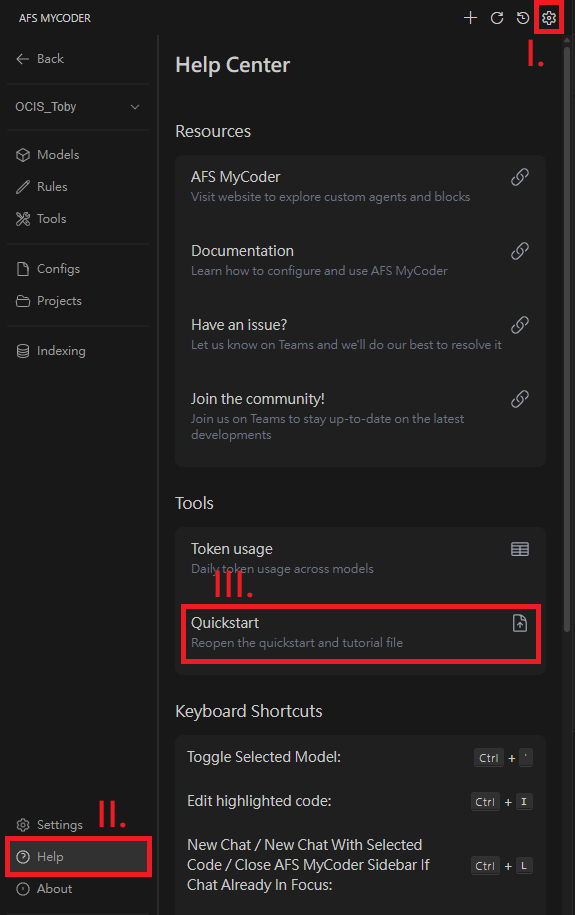Image resolution: width=575 pixels, height=915 pixels.
Task: Go to Projects section
Action: (78, 301)
